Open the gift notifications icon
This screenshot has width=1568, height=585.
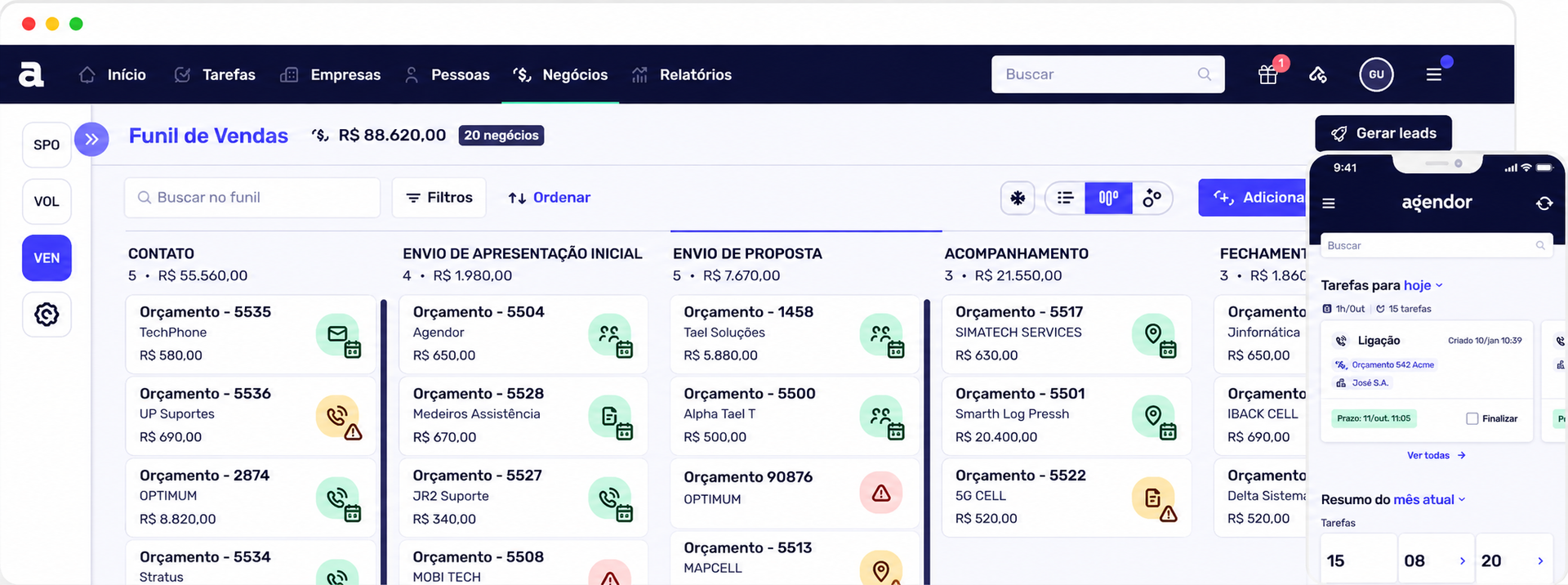(x=1267, y=74)
